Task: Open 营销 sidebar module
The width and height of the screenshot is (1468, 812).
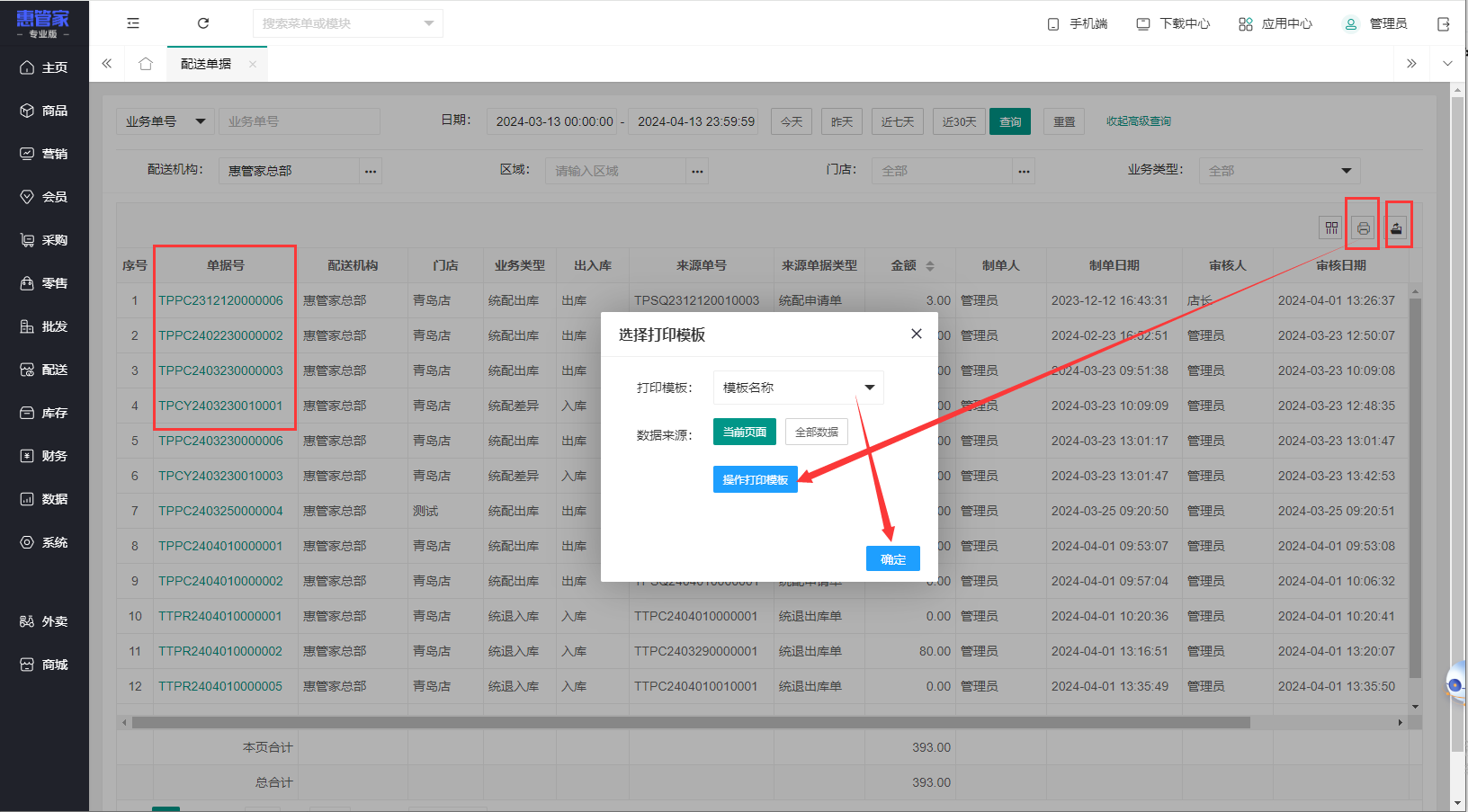Action: click(x=44, y=154)
